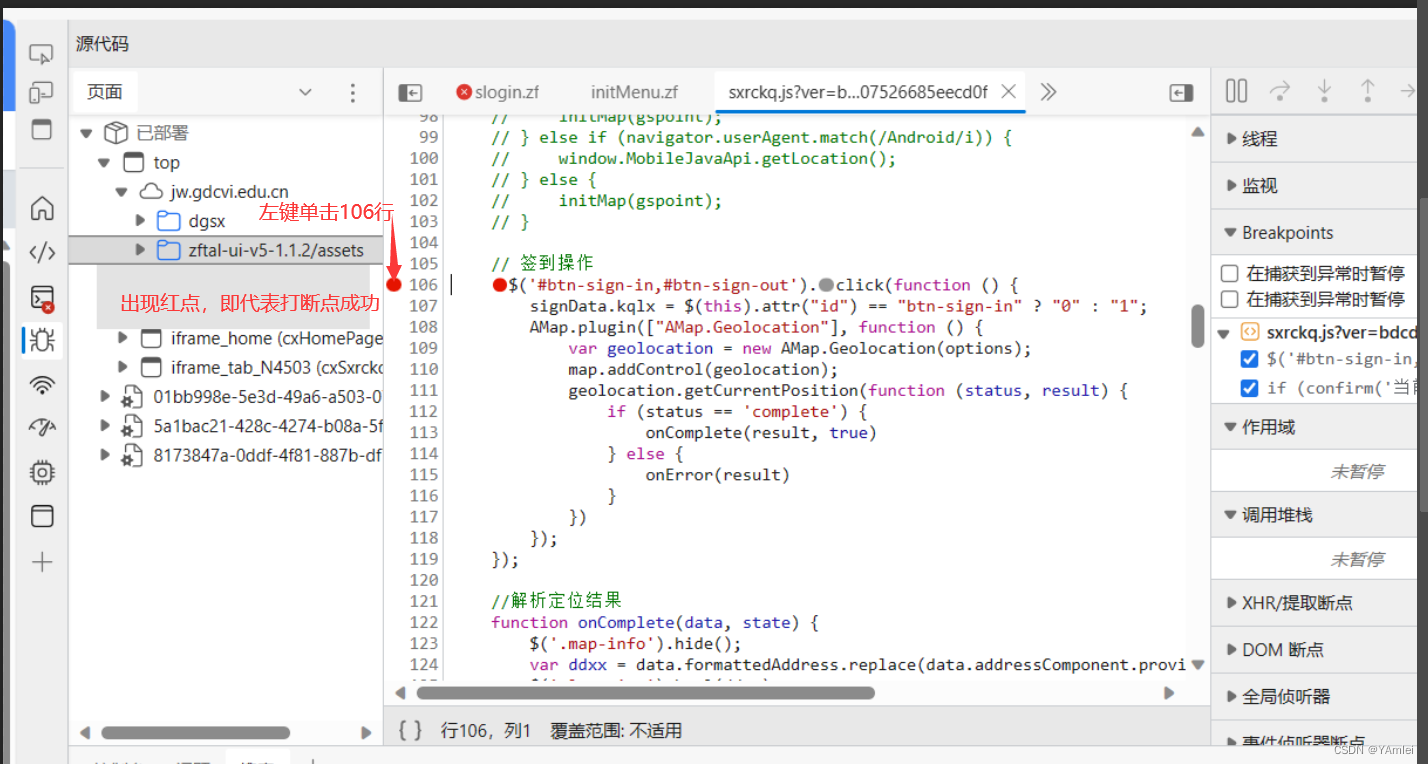Expand XHR/提取断点 section

pyautogui.click(x=1231, y=603)
